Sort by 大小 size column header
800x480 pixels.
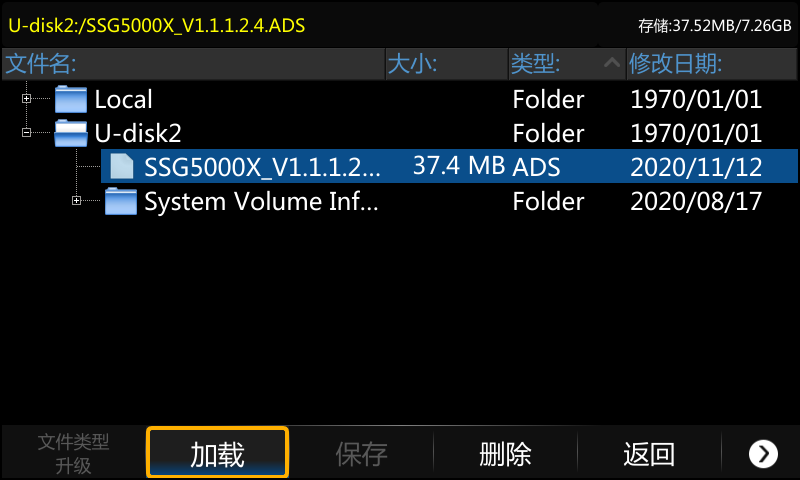point(447,64)
